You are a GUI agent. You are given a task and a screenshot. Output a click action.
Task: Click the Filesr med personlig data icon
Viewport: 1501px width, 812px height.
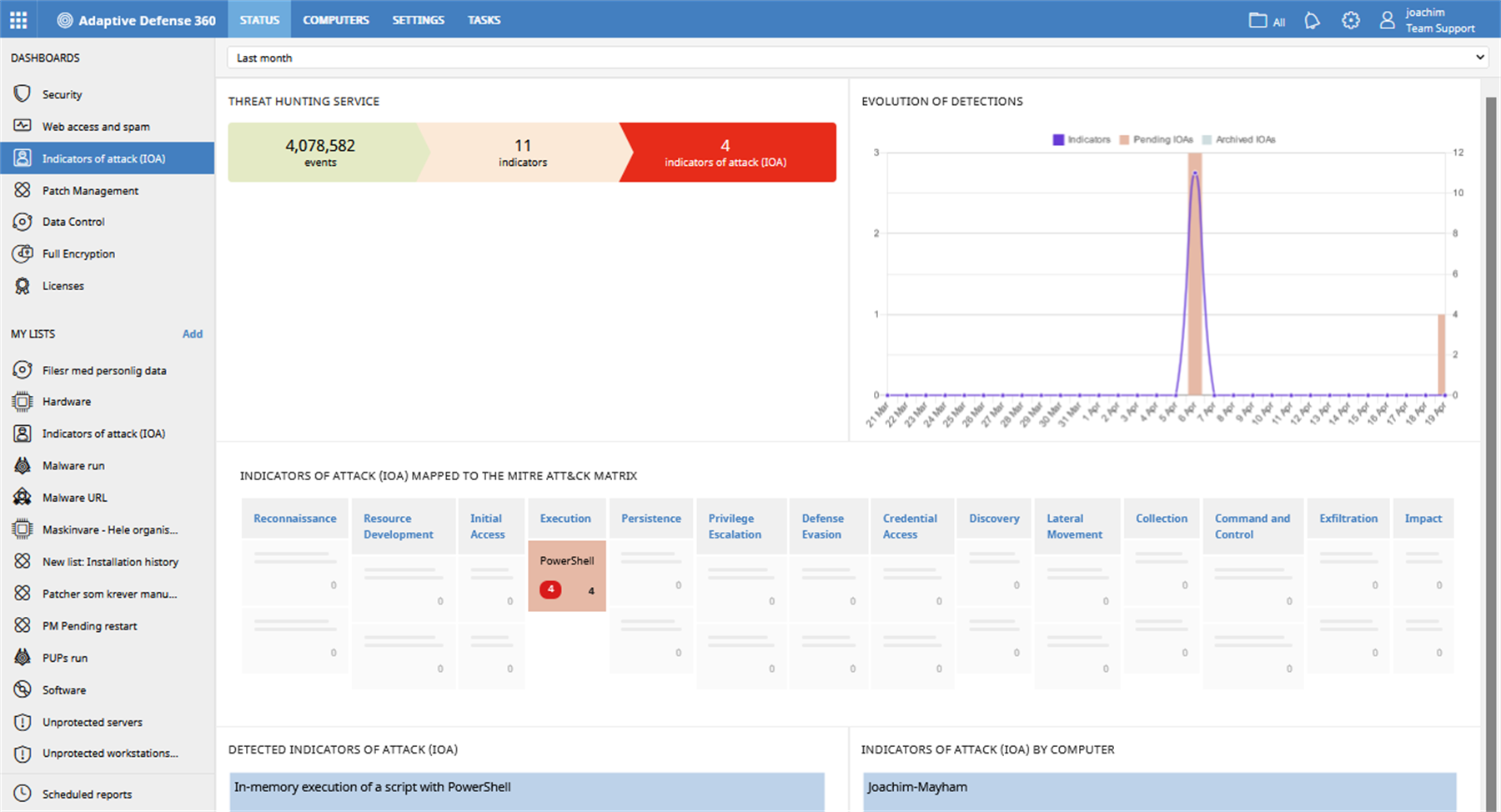click(23, 369)
